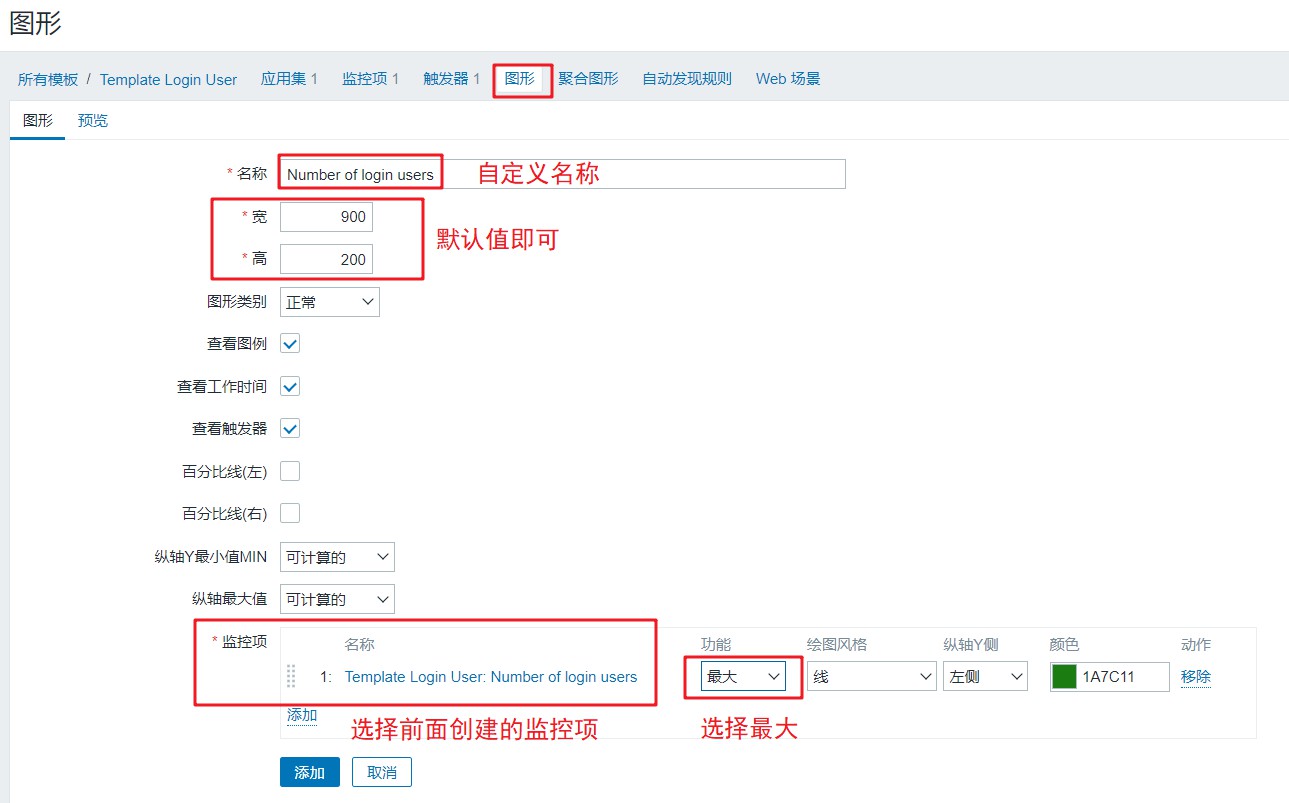Click the 绘图风格 column header
Image resolution: width=1289 pixels, height=803 pixels.
tap(837, 645)
